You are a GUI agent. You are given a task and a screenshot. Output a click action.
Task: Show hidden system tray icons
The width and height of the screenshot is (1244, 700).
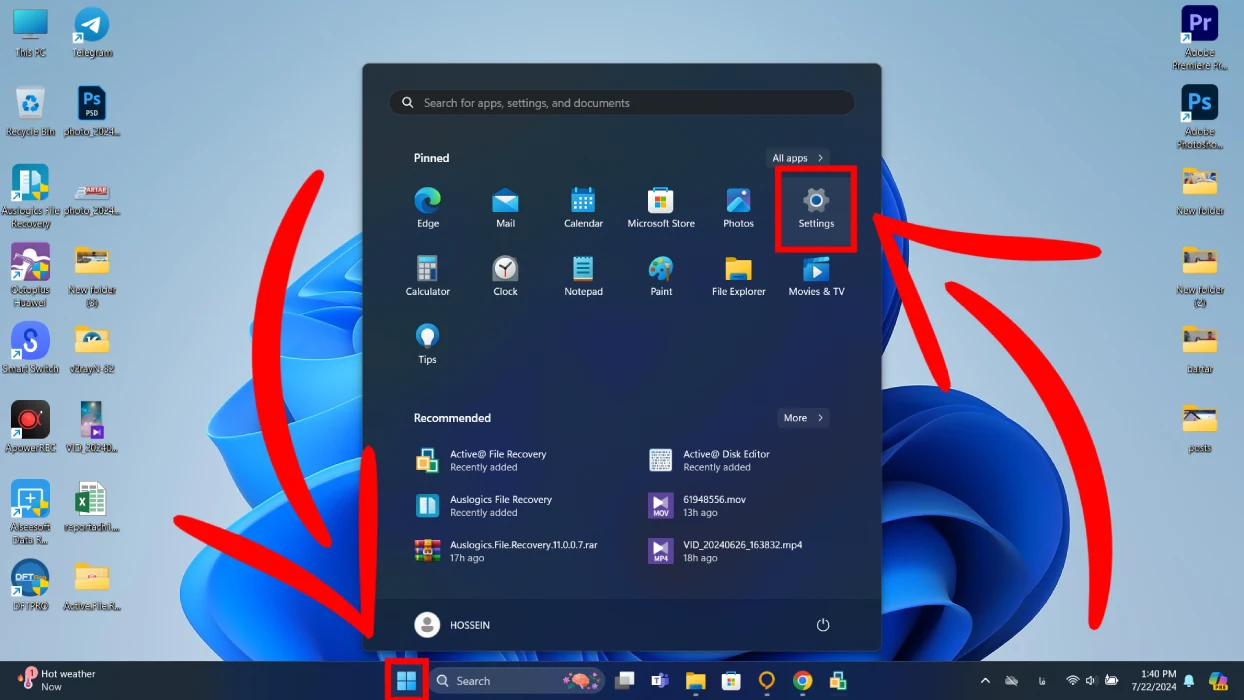pyautogui.click(x=985, y=680)
